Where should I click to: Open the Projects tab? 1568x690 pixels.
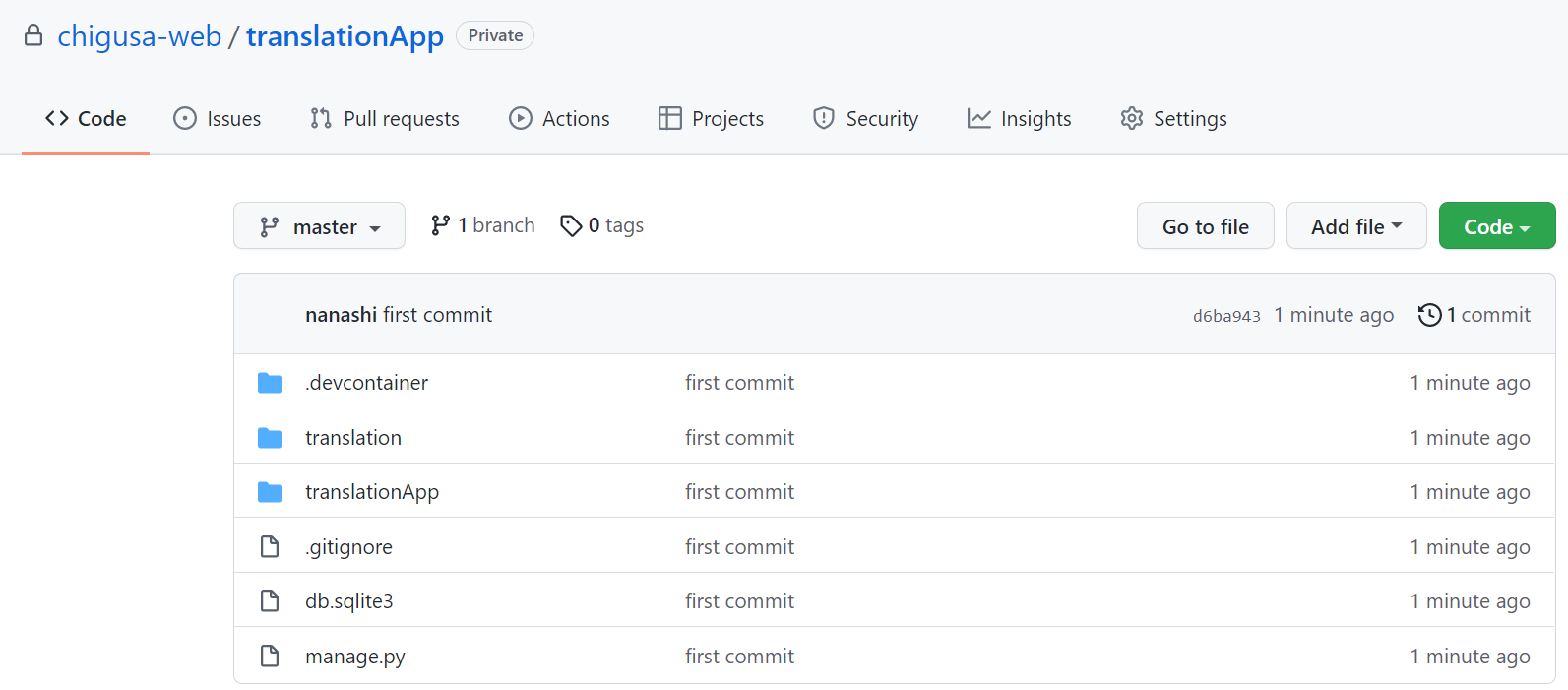712,118
